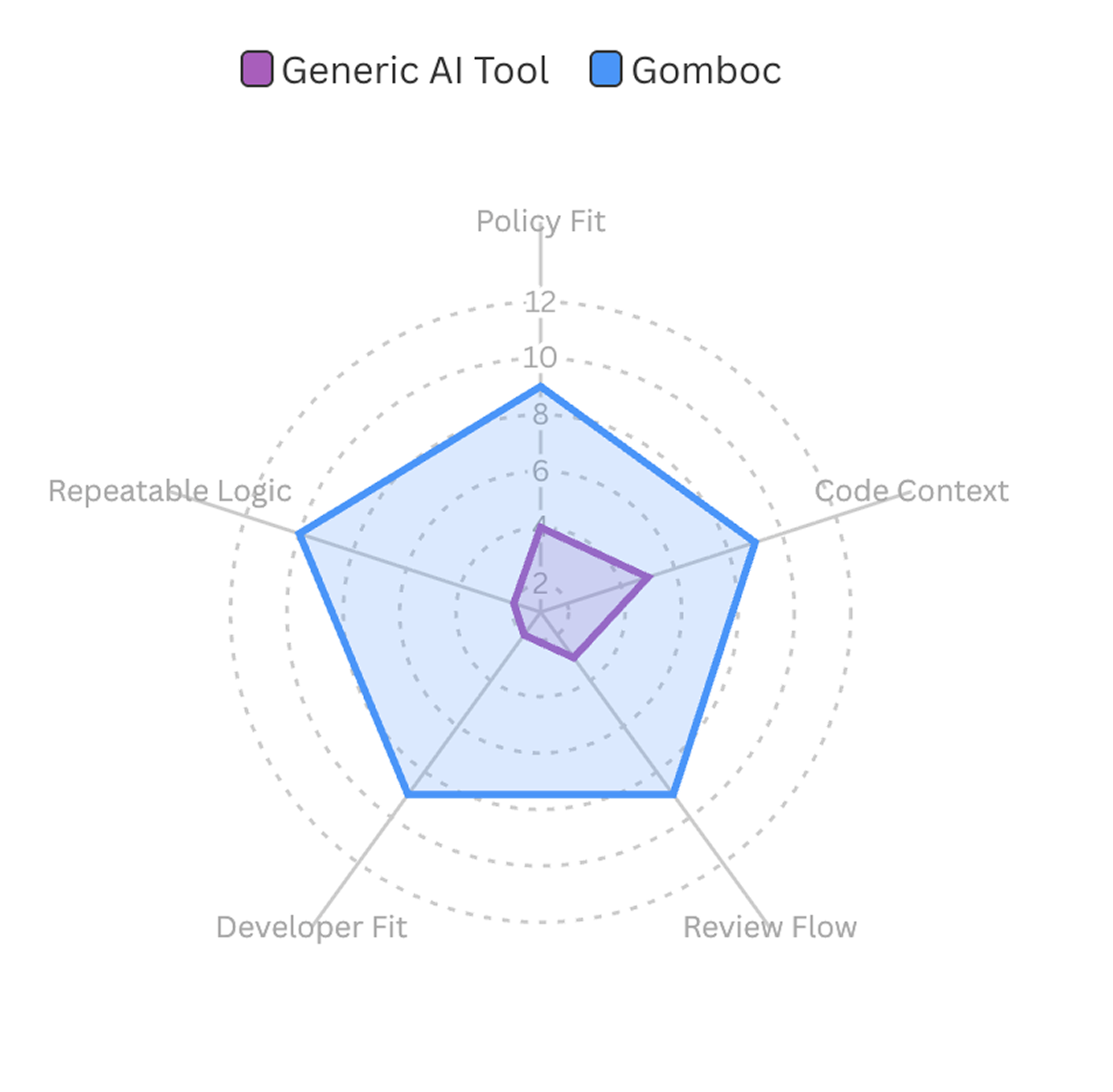Select the Developer Fit axis label
The width and height of the screenshot is (1113, 1092).
[x=311, y=927]
